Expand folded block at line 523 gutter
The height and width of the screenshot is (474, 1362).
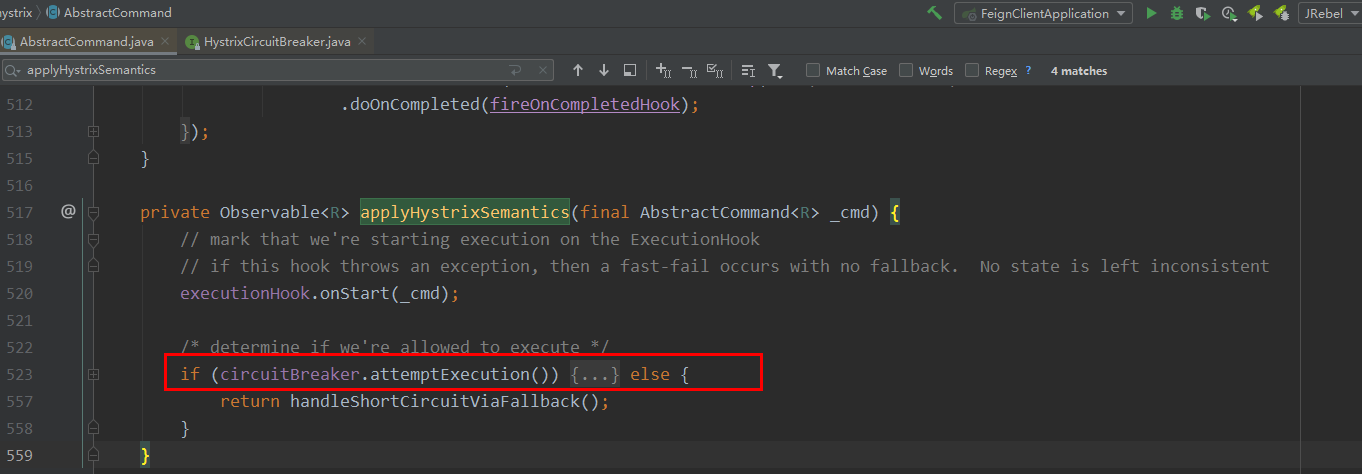[93, 374]
